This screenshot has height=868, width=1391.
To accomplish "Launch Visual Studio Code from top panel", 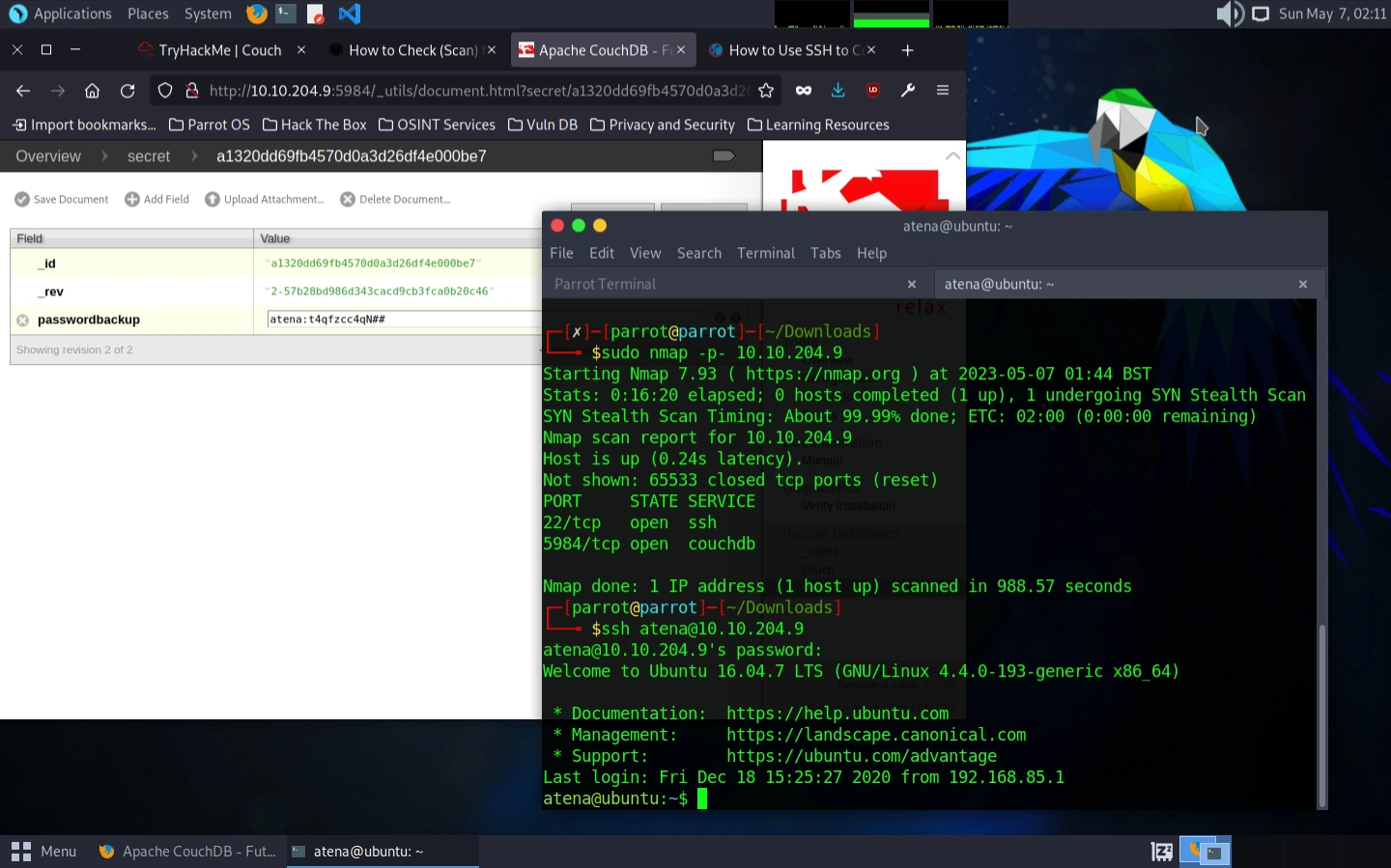I will (x=350, y=14).
